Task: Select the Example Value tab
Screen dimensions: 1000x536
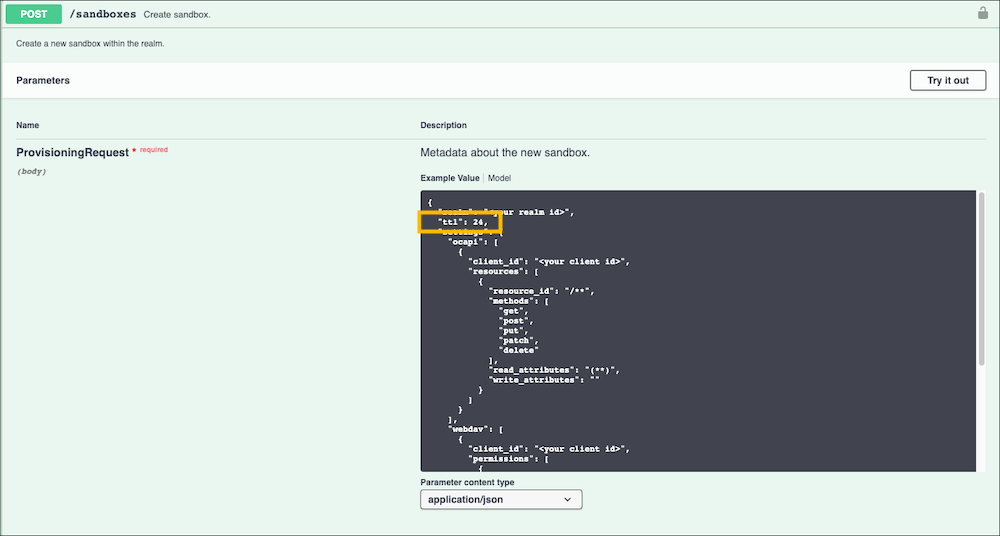Action: pyautogui.click(x=450, y=178)
